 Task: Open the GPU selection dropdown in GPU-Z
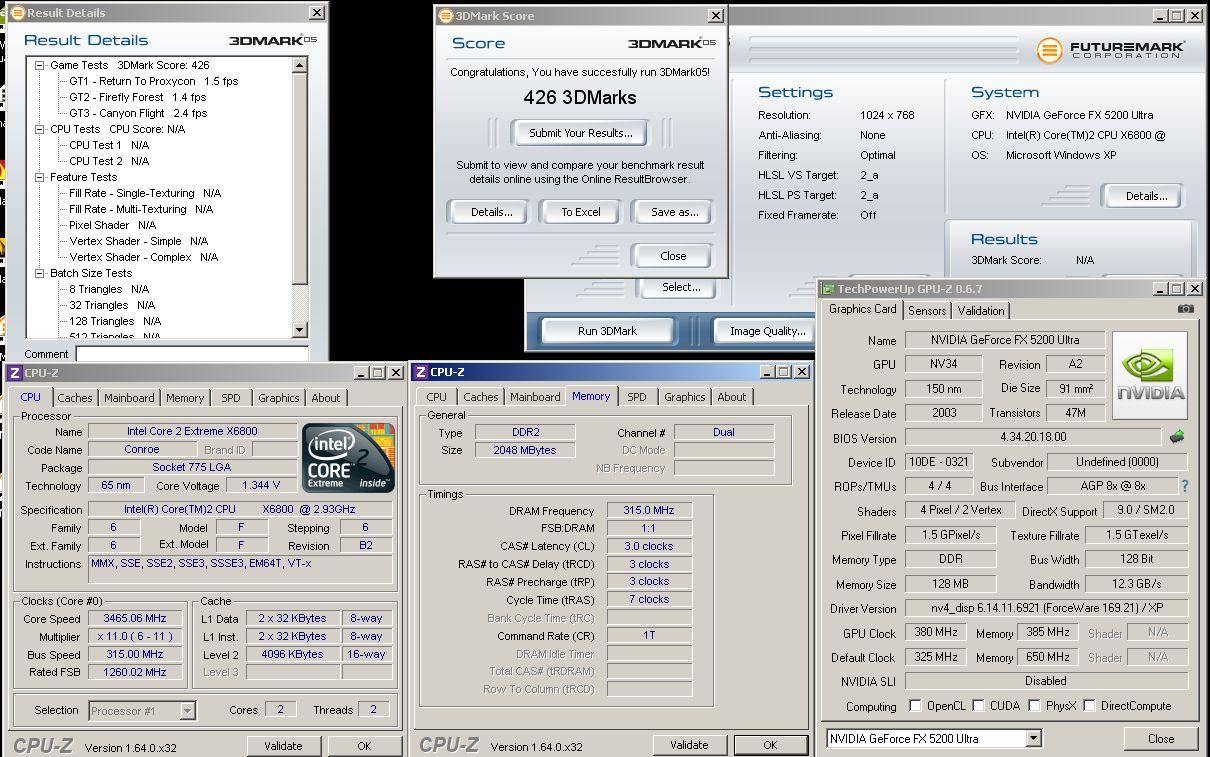(1033, 739)
